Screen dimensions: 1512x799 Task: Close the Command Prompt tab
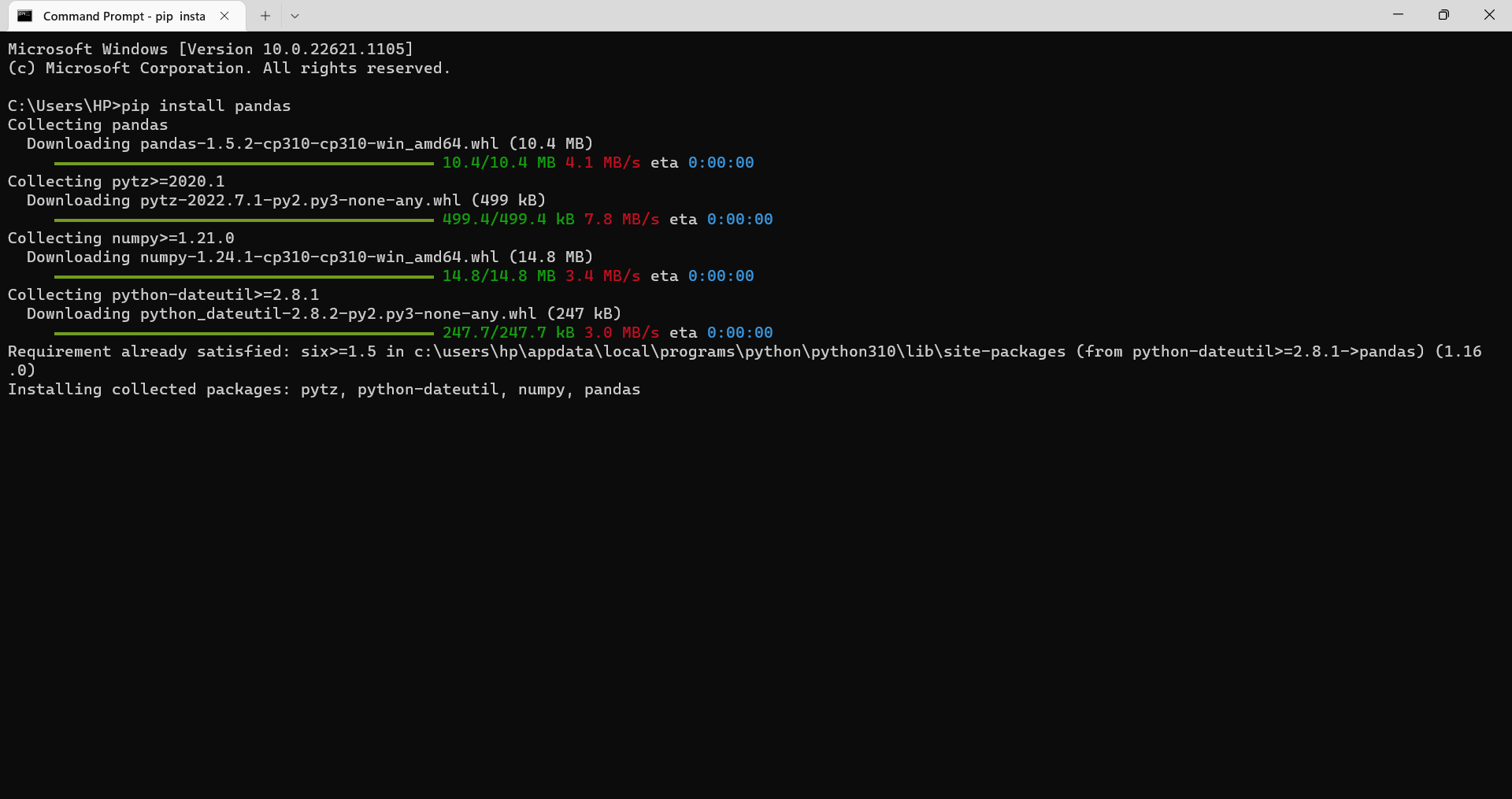(224, 15)
